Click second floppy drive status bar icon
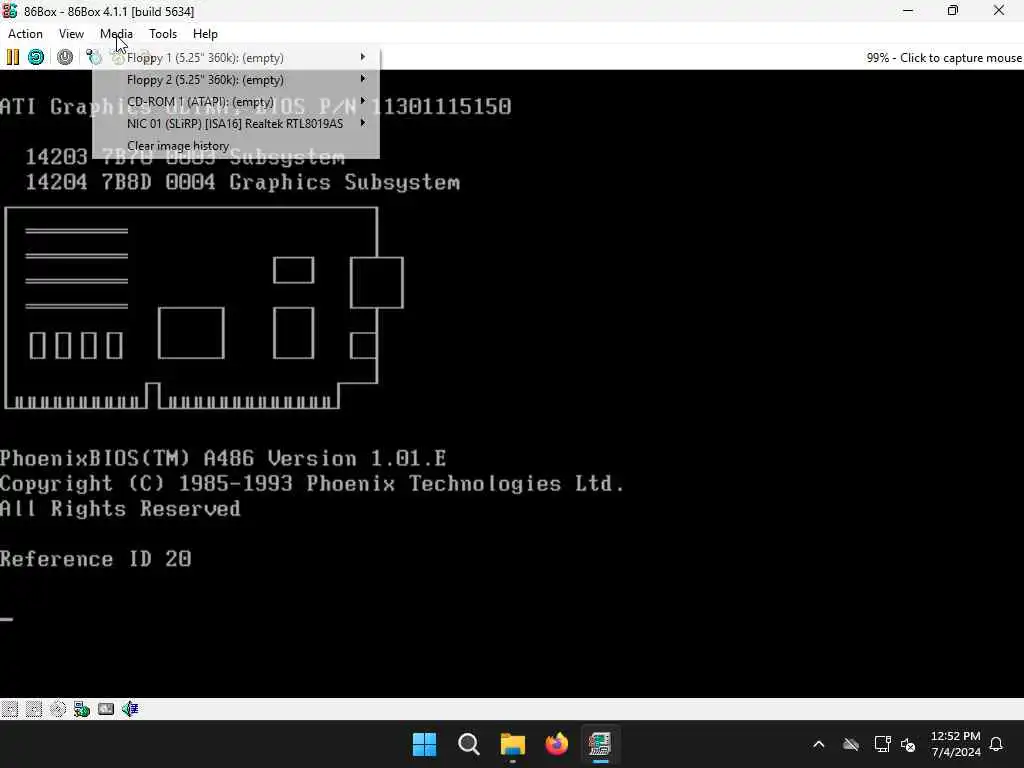 (33, 709)
